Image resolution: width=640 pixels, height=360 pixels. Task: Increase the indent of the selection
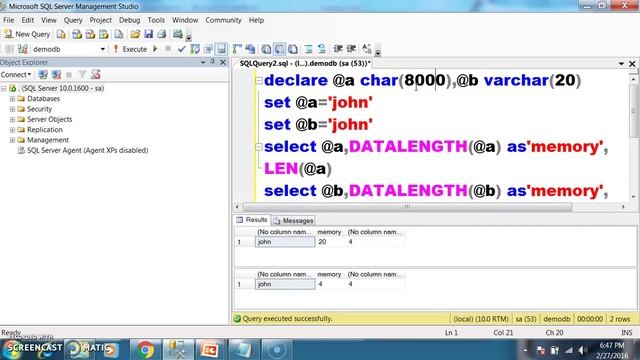(x=351, y=49)
